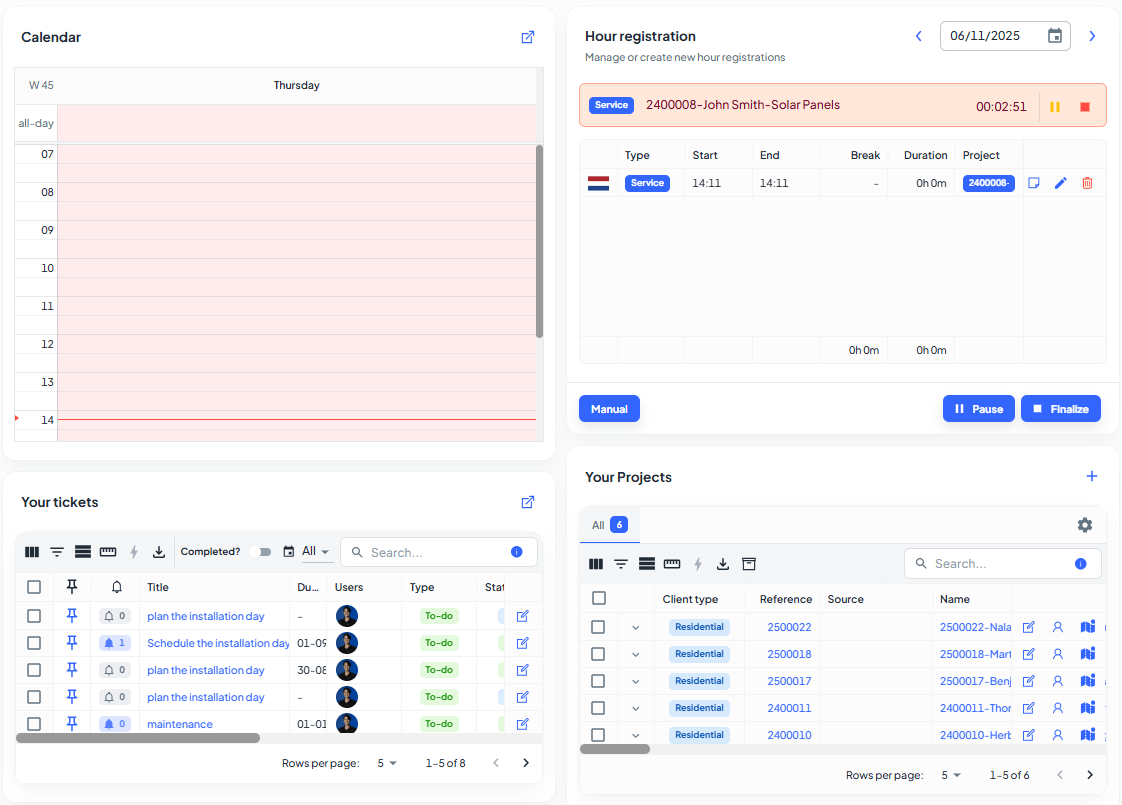Archive projects using the archive icon
This screenshot has width=1122, height=805.
[748, 564]
